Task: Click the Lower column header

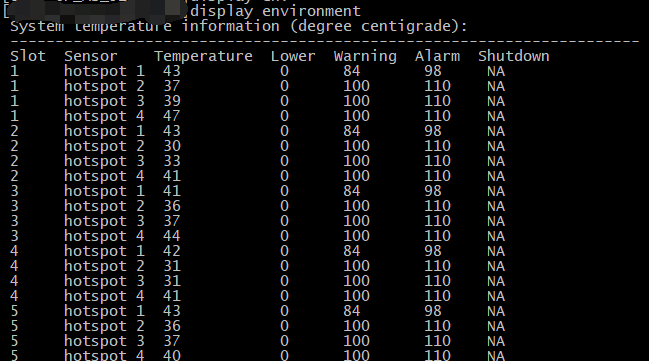Action: click(293, 56)
